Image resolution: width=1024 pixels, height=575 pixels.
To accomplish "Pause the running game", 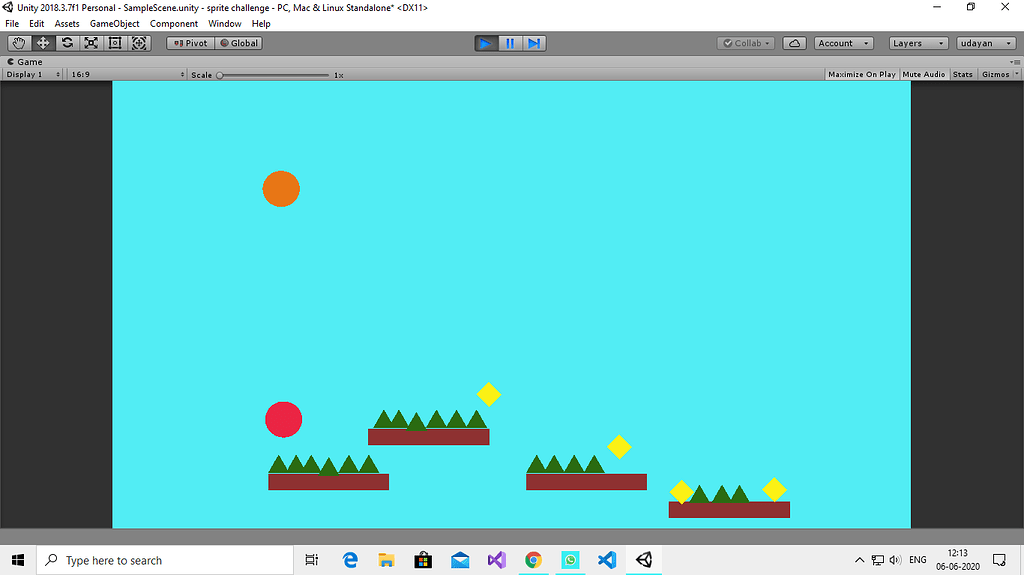I will [510, 43].
